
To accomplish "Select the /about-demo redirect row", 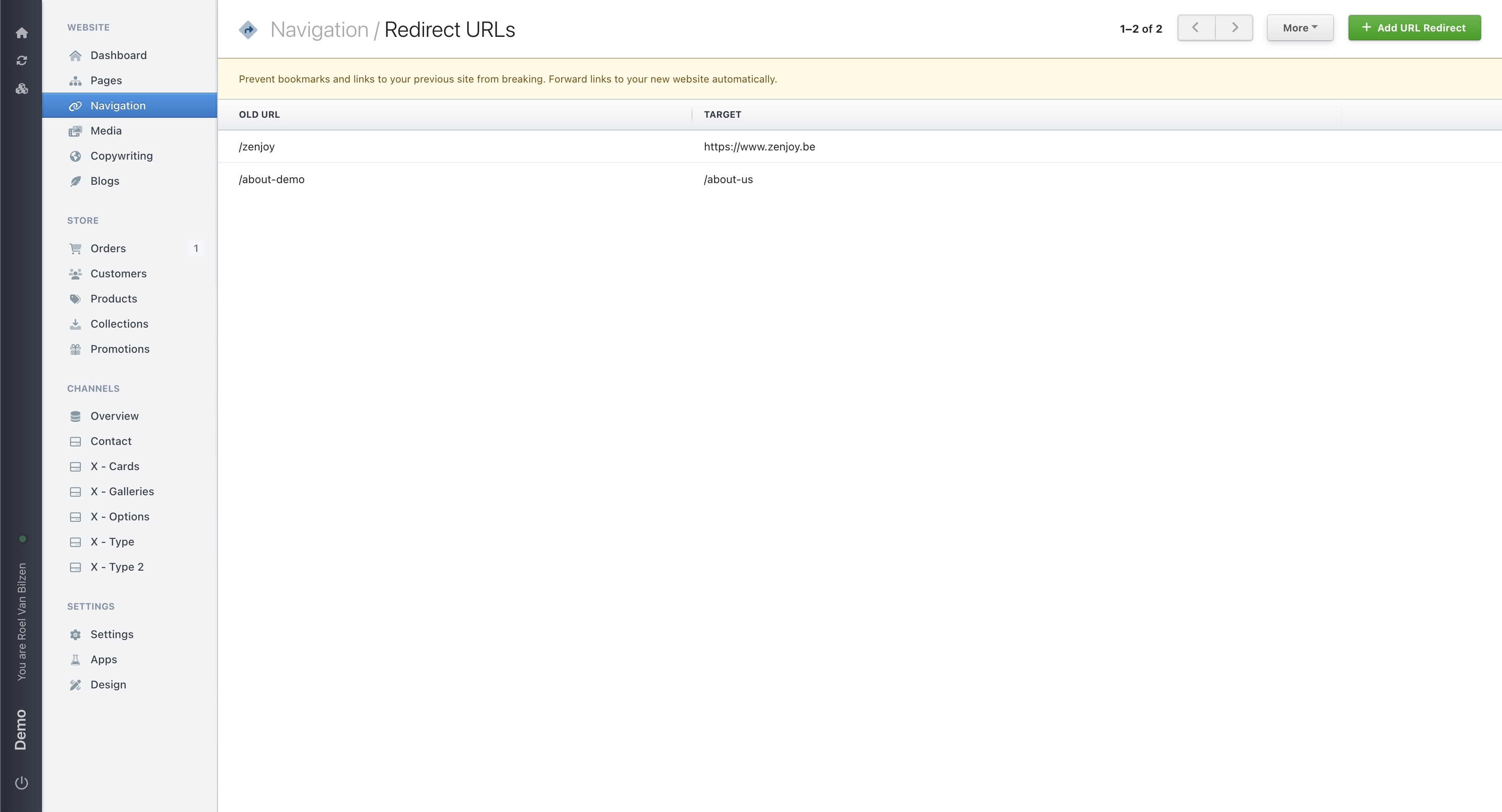I will (271, 180).
